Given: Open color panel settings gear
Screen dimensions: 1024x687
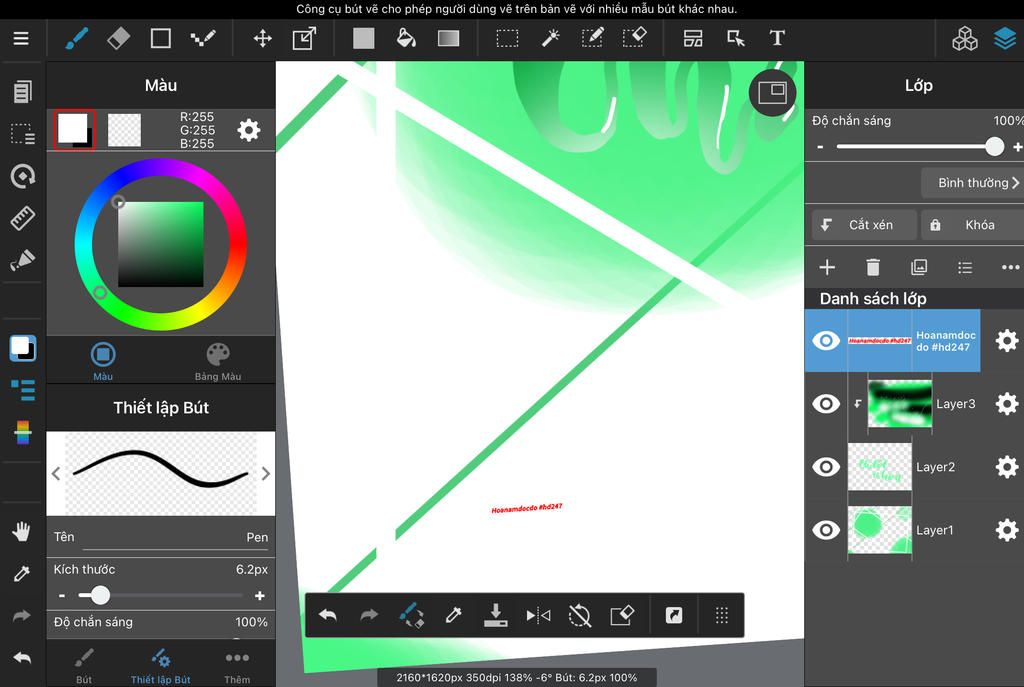Looking at the screenshot, I should (x=249, y=130).
